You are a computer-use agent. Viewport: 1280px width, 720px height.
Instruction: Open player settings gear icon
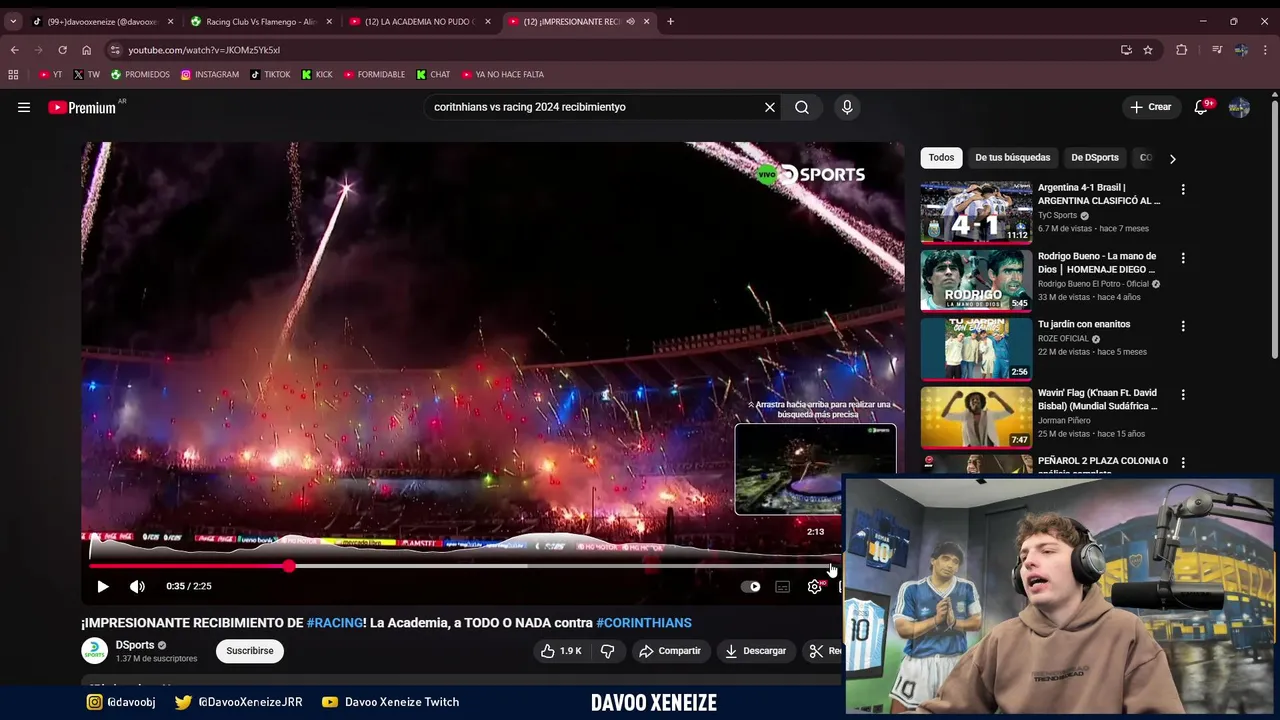[x=815, y=587]
